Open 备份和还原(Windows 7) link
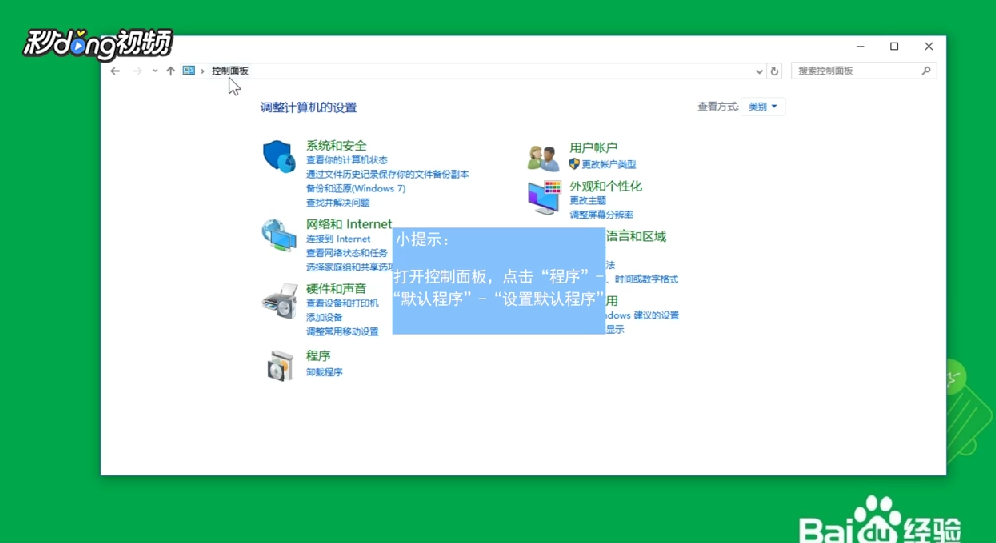The width and height of the screenshot is (996, 543). pyautogui.click(x=356, y=189)
